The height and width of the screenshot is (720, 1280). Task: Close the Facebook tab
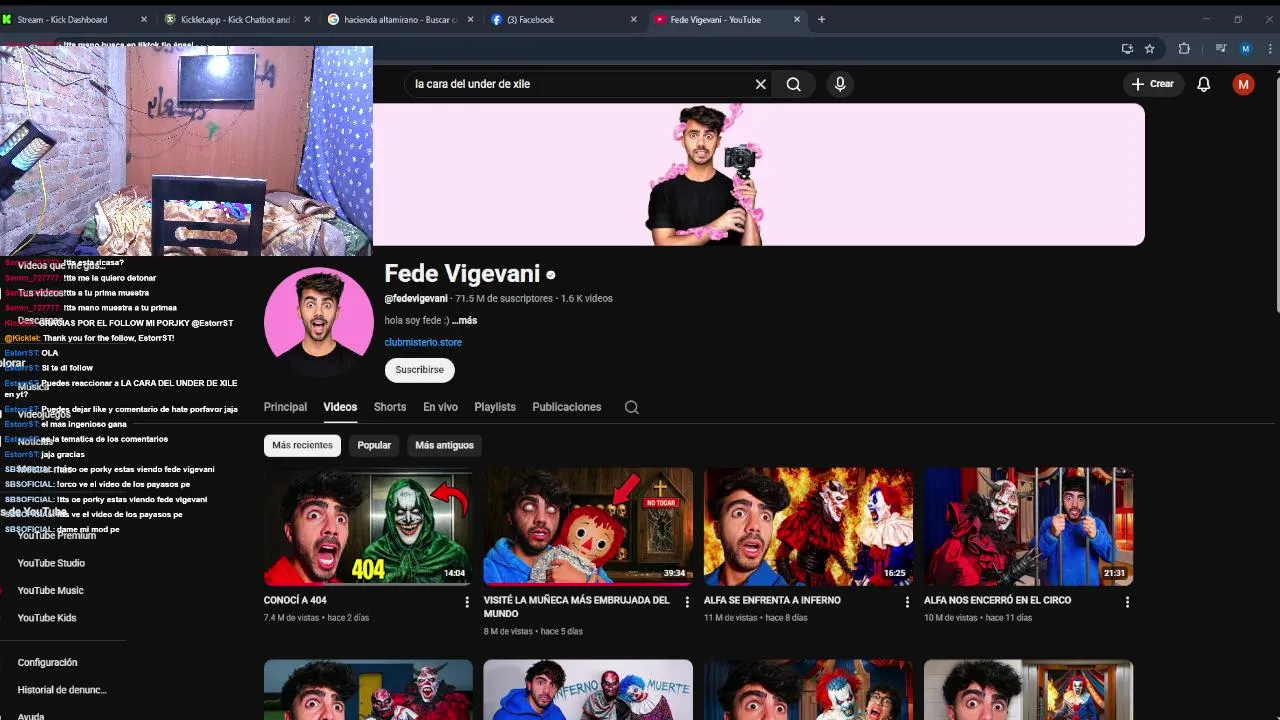[633, 19]
